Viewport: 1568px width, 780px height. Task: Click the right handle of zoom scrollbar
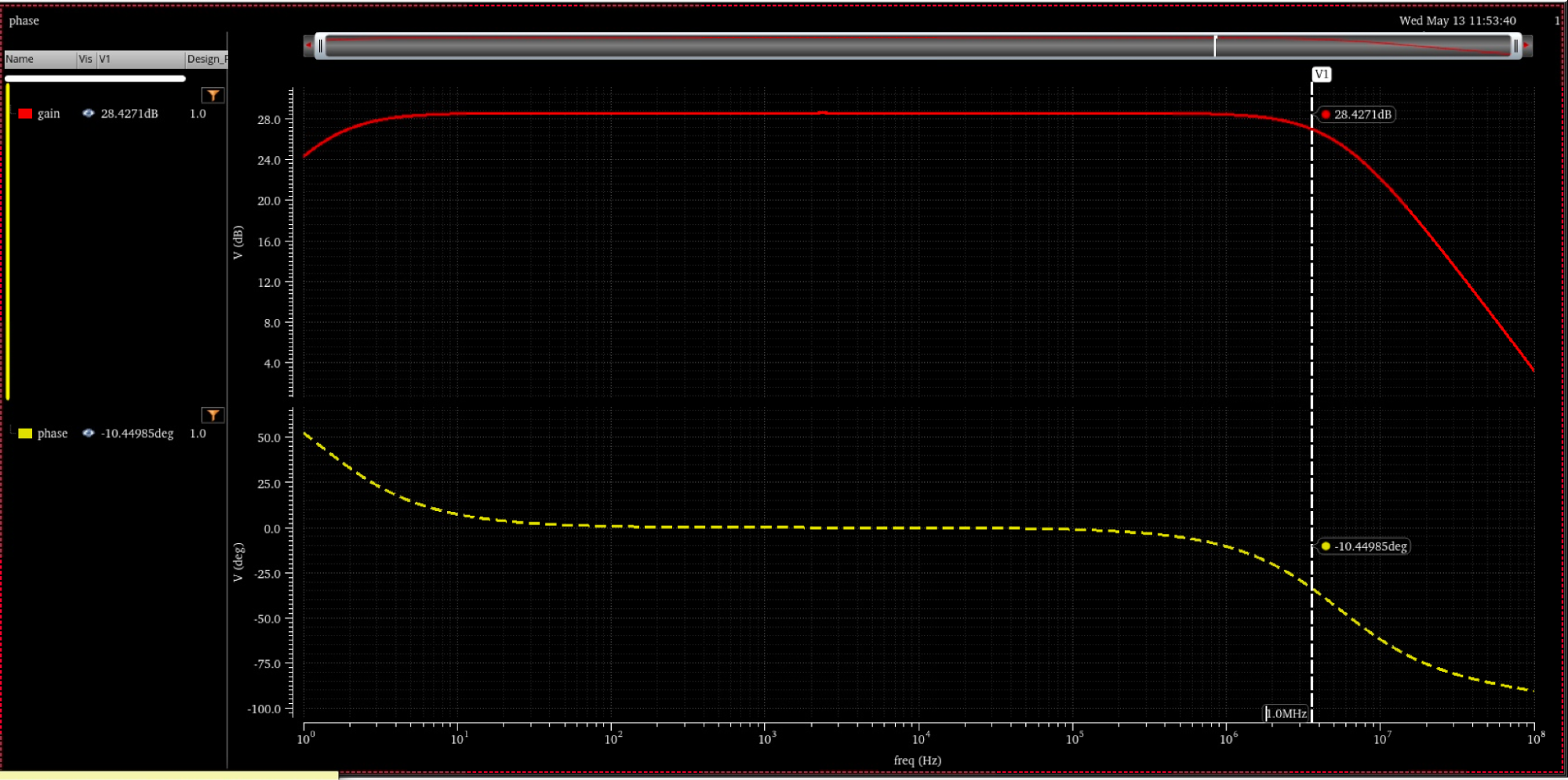1515,45
